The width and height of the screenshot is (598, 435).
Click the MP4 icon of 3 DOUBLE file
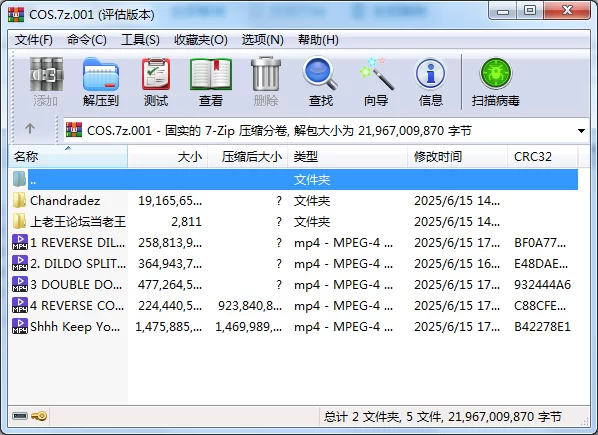click(19, 284)
